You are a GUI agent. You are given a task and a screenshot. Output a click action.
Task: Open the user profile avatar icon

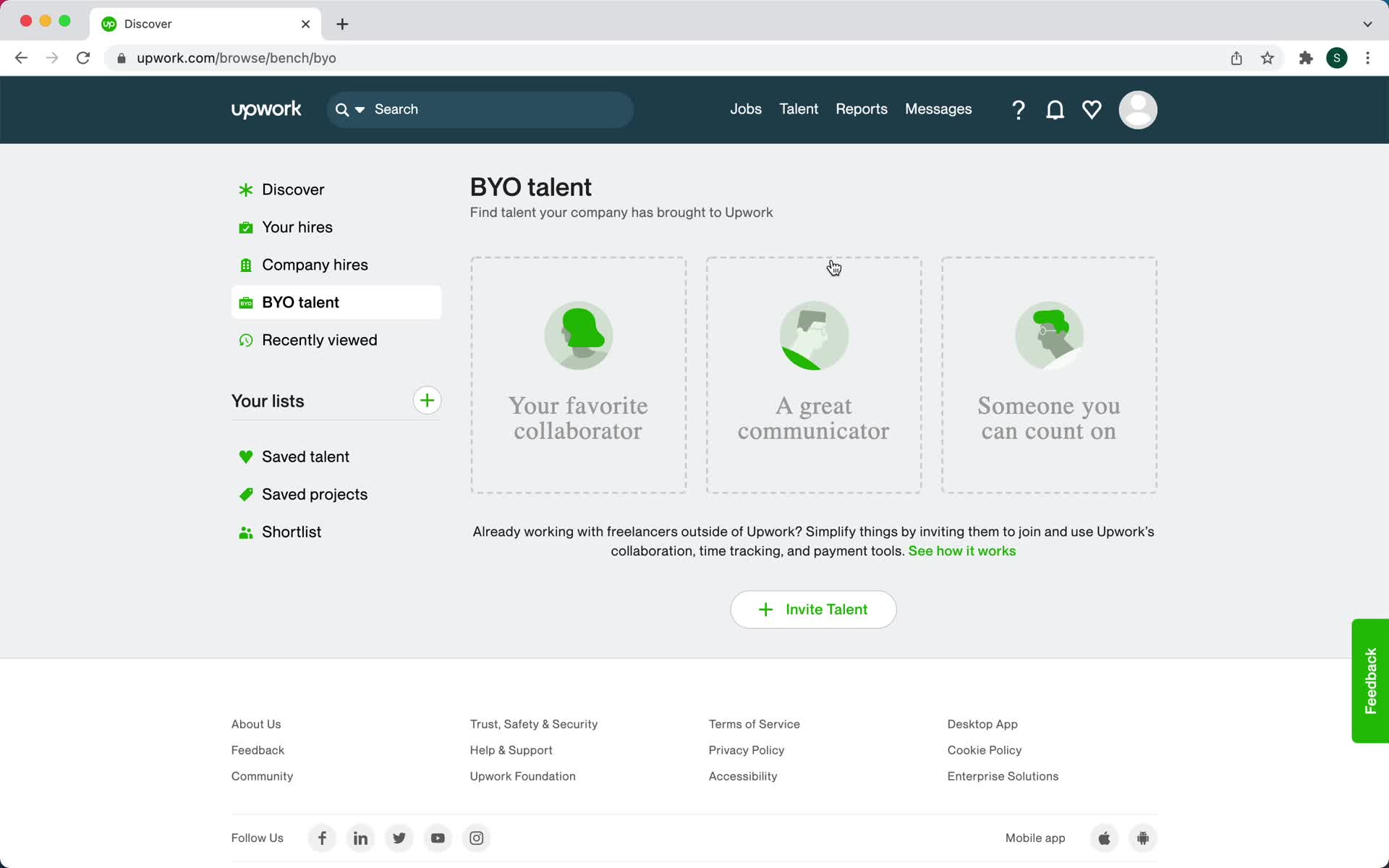(x=1137, y=110)
